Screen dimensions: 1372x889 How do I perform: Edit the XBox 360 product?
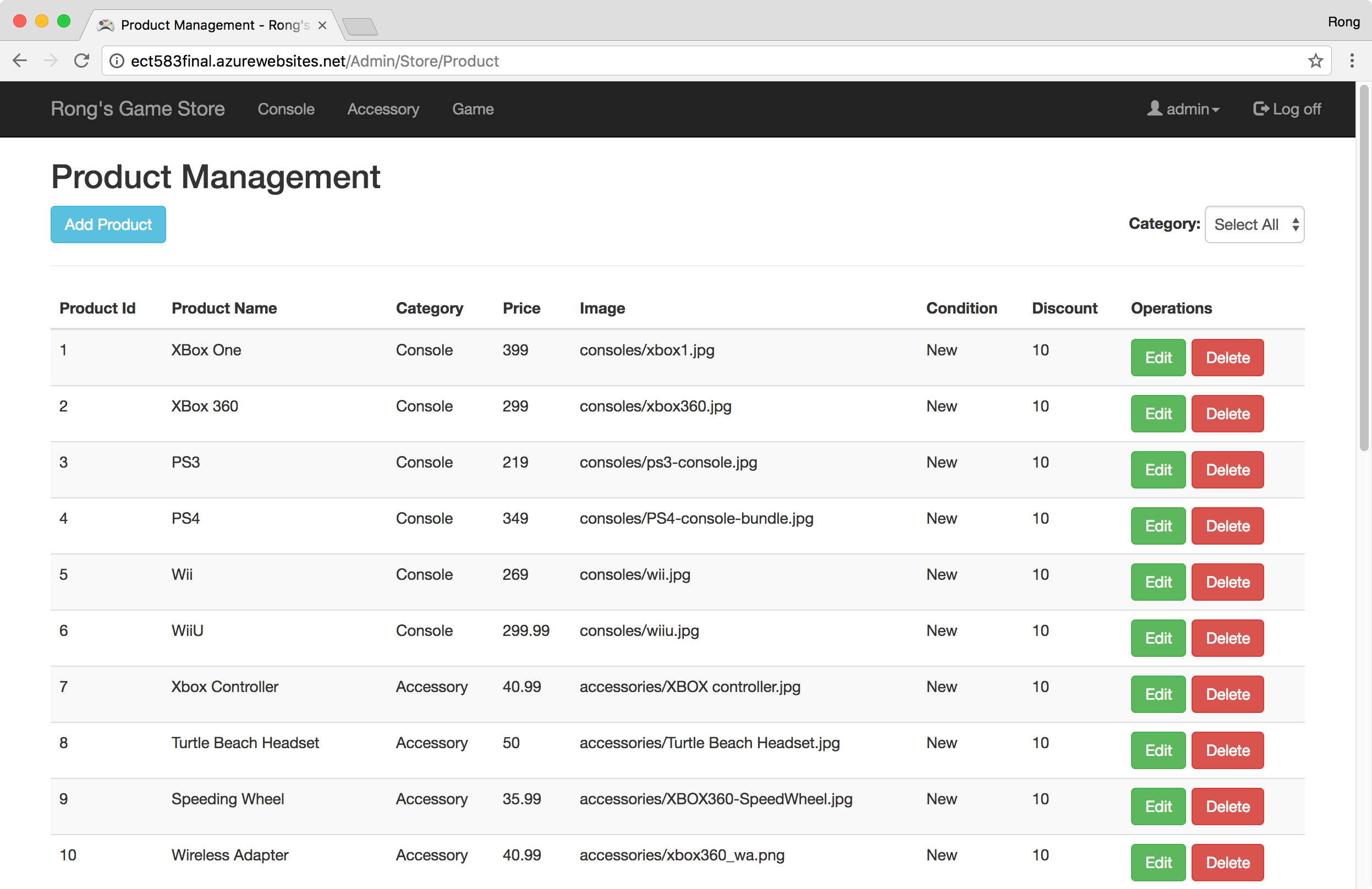1158,413
